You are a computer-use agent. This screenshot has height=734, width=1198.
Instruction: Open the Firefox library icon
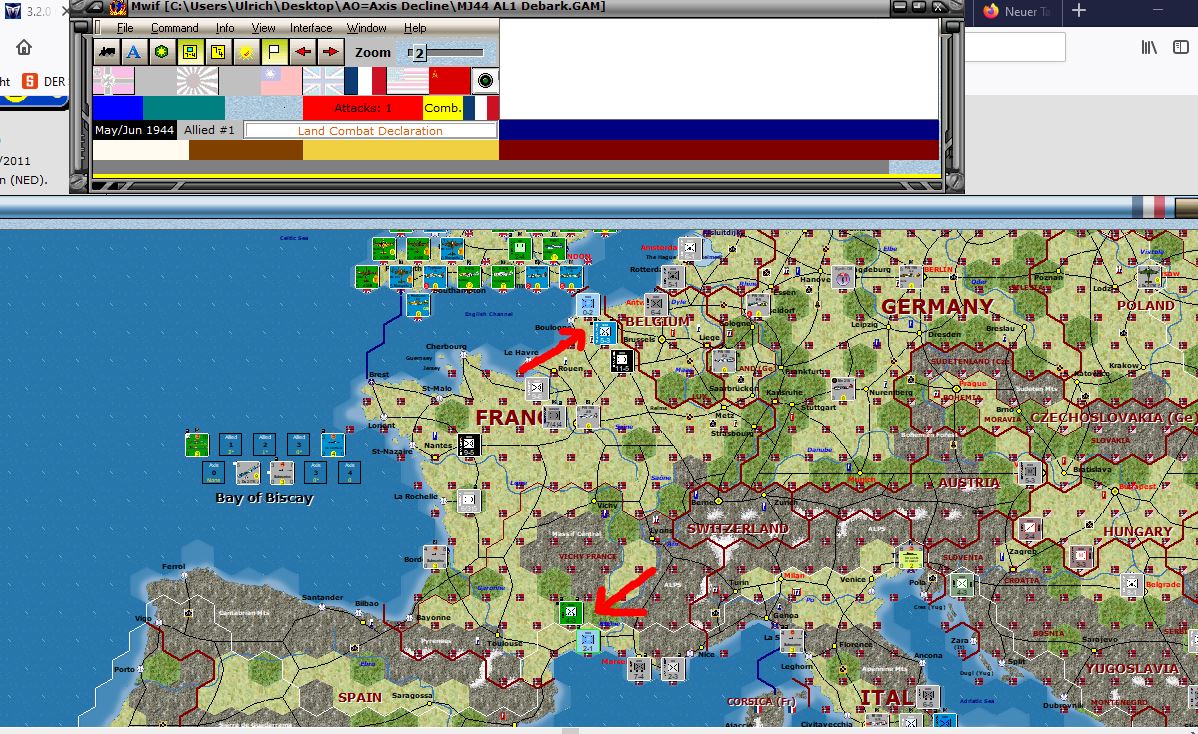[x=1149, y=47]
